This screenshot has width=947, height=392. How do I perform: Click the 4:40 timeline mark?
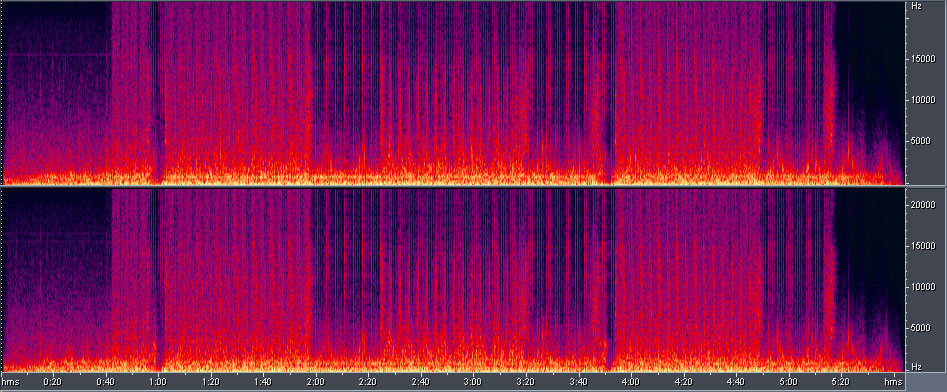[x=736, y=382]
